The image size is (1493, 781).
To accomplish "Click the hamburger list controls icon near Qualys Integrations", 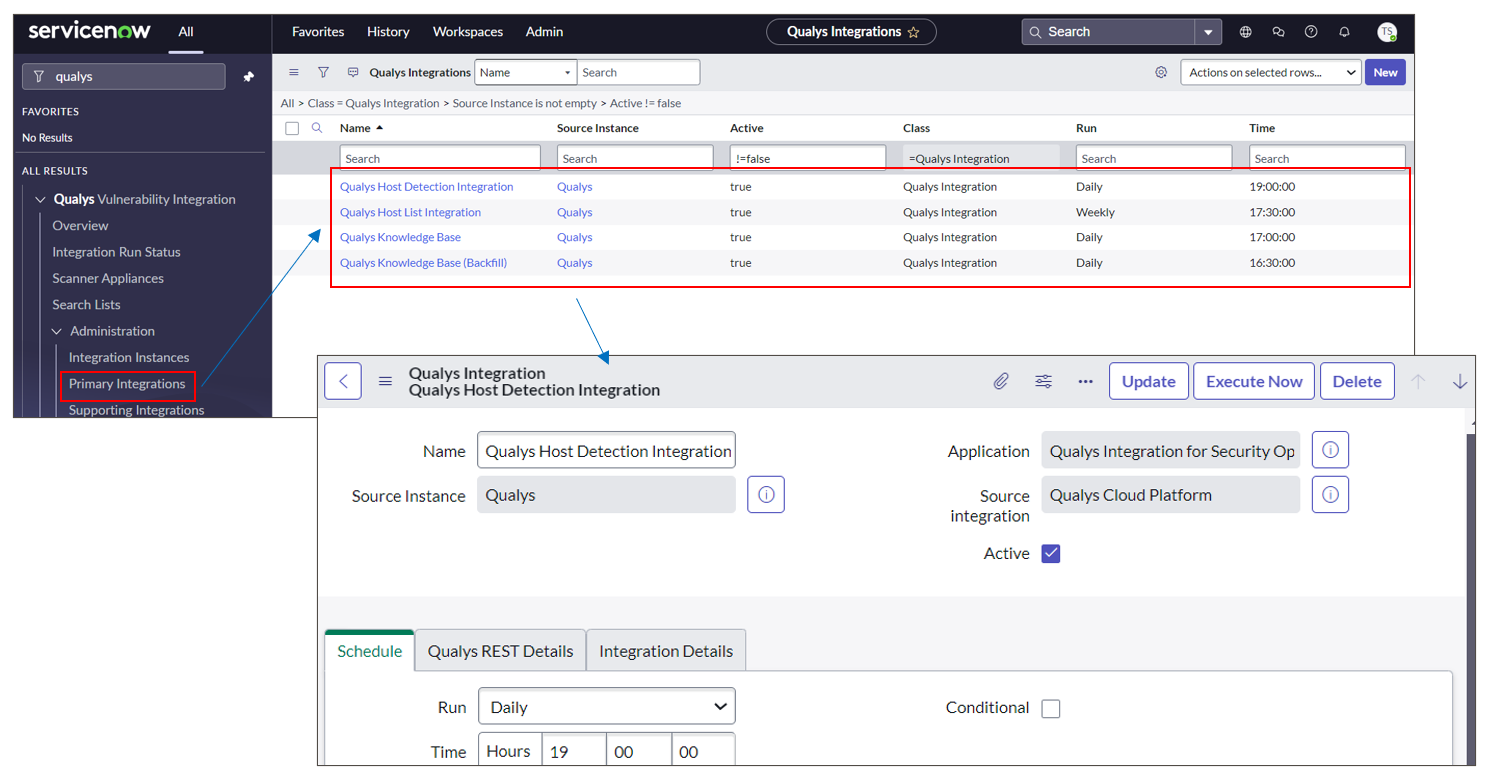I will click(293, 72).
